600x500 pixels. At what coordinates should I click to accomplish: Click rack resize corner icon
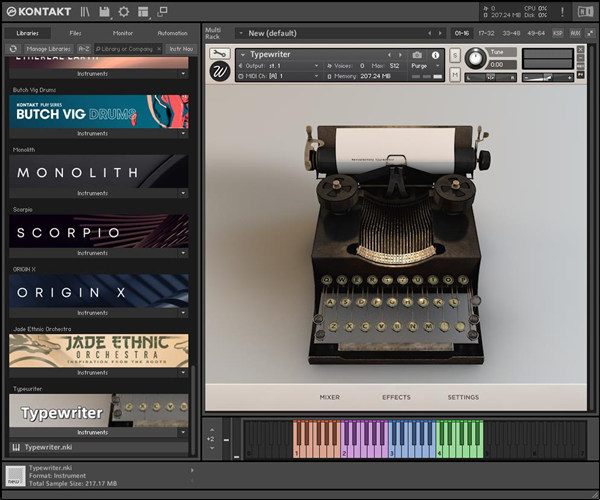590,33
